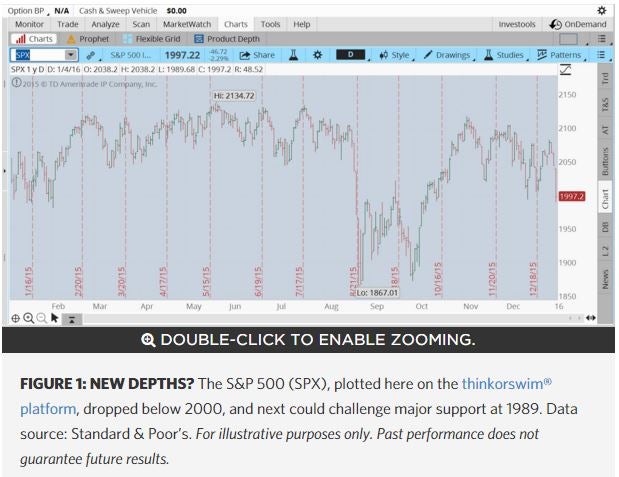Screen dimensions: 619x477
Task: Open the Drawings menu
Action: tap(448, 55)
